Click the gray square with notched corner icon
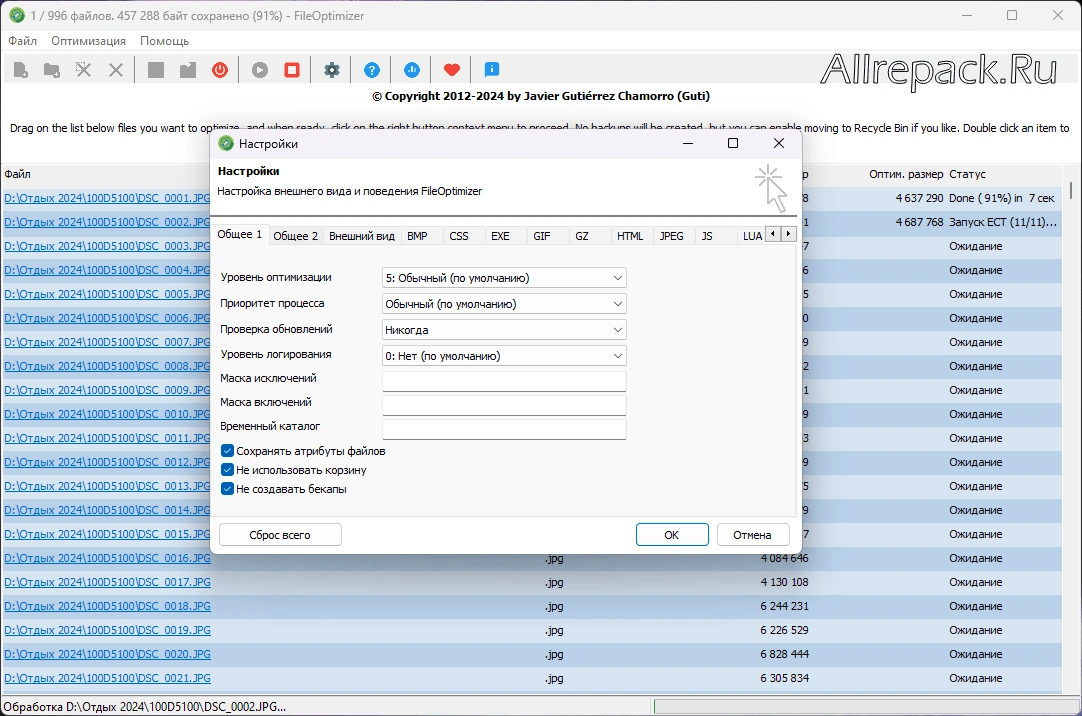 pos(188,70)
